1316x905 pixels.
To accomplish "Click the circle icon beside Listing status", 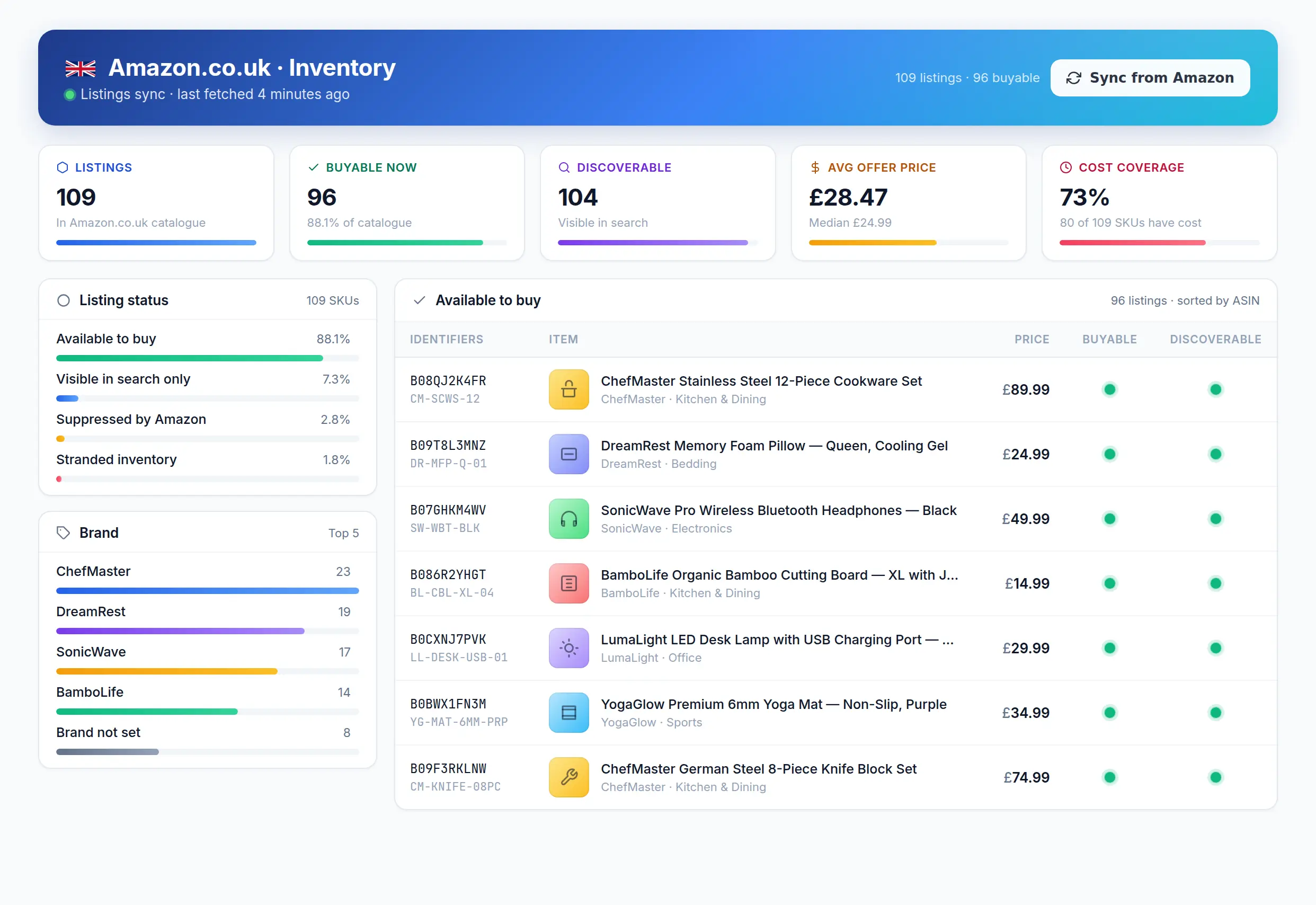I will pos(64,300).
